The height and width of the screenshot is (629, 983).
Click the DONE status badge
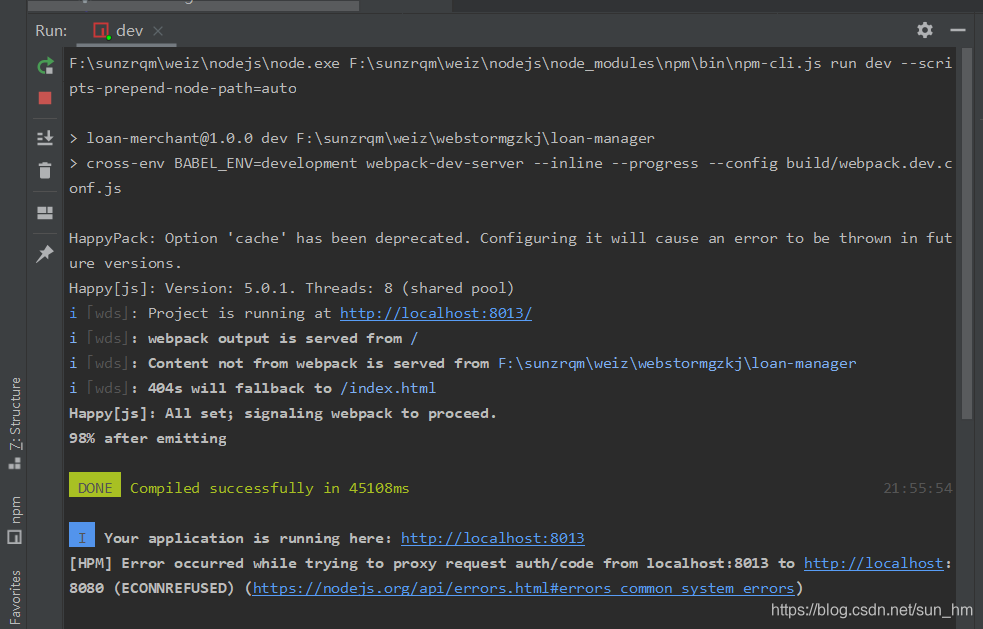tap(95, 485)
